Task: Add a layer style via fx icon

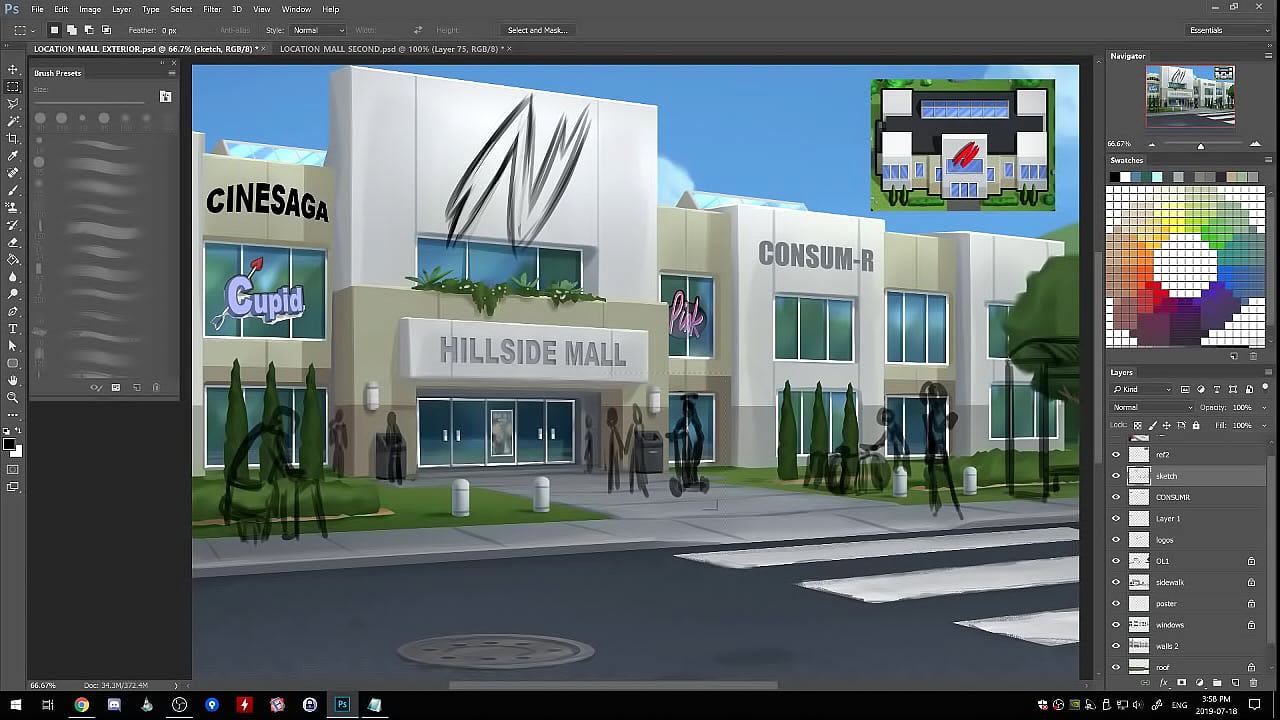Action: (x=1163, y=683)
